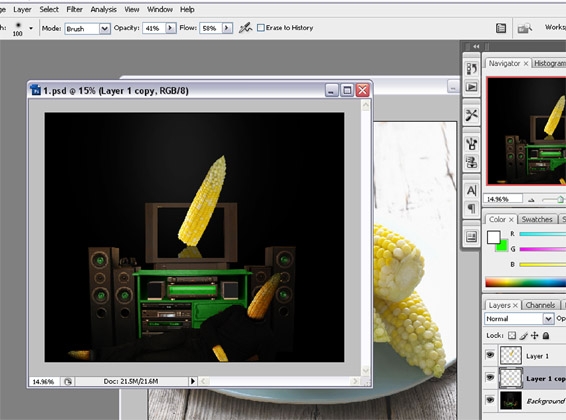Open the Opacity slider arrow
Viewport: 566px width, 420px height.
click(x=170, y=28)
